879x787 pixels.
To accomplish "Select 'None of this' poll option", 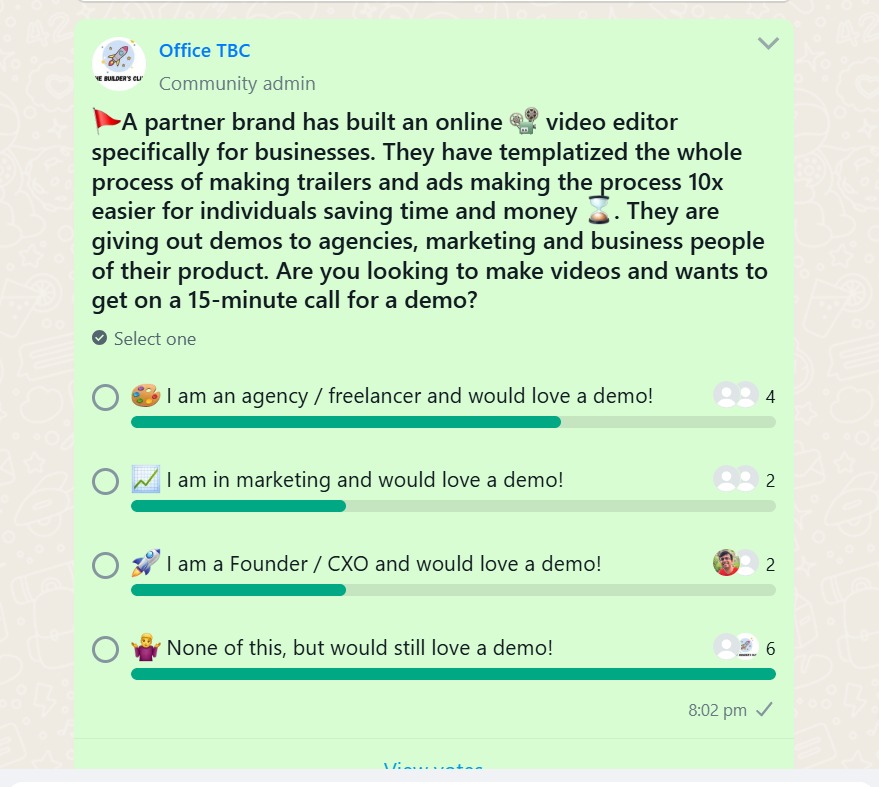I will 105,649.
